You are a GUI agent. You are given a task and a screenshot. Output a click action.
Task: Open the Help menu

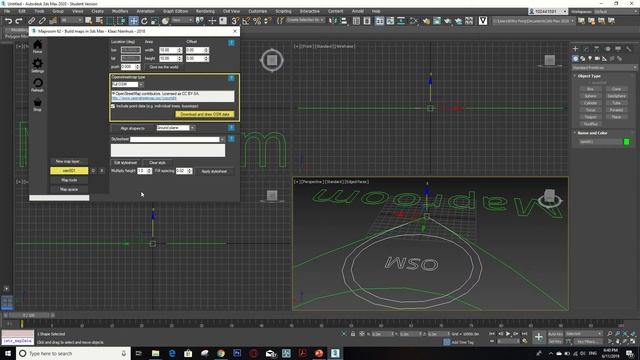376,11
